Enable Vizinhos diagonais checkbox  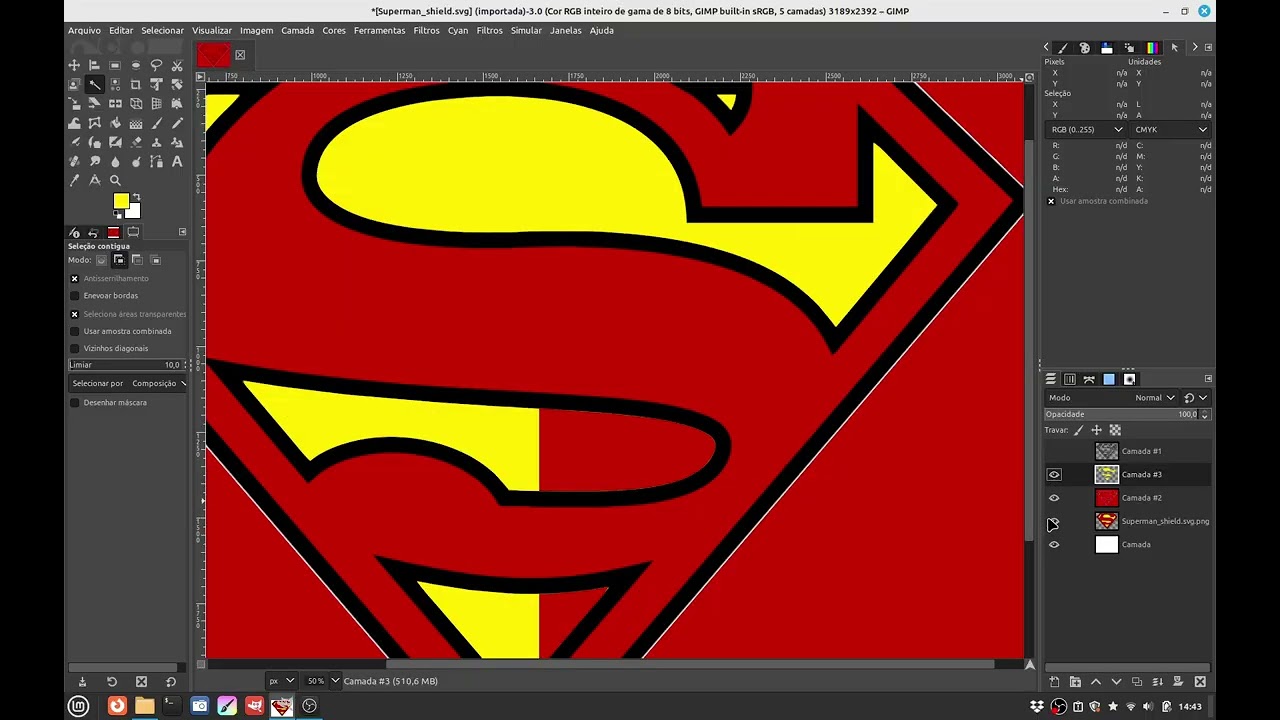[x=74, y=348]
